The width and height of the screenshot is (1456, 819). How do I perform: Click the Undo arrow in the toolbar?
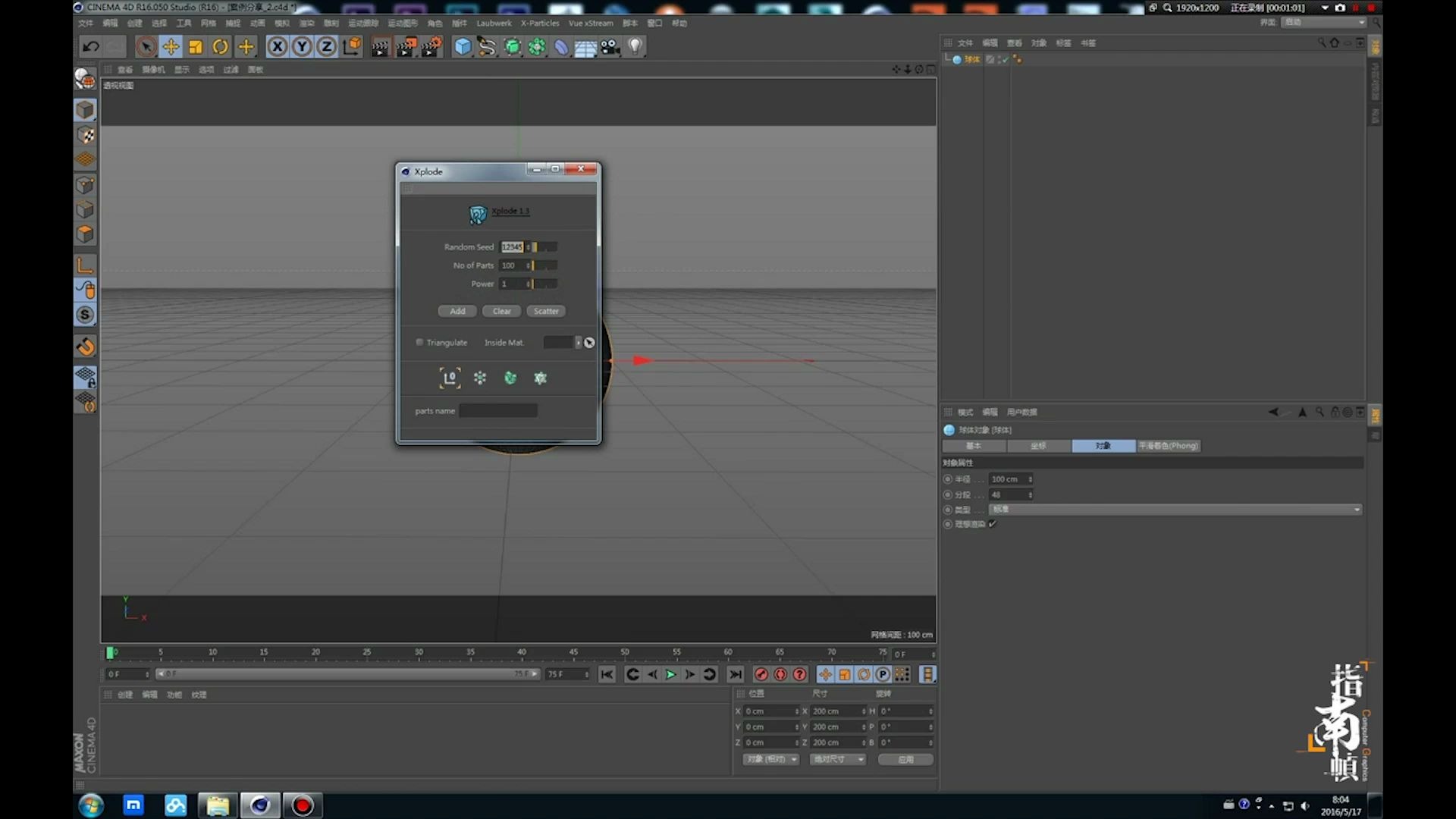[91, 47]
